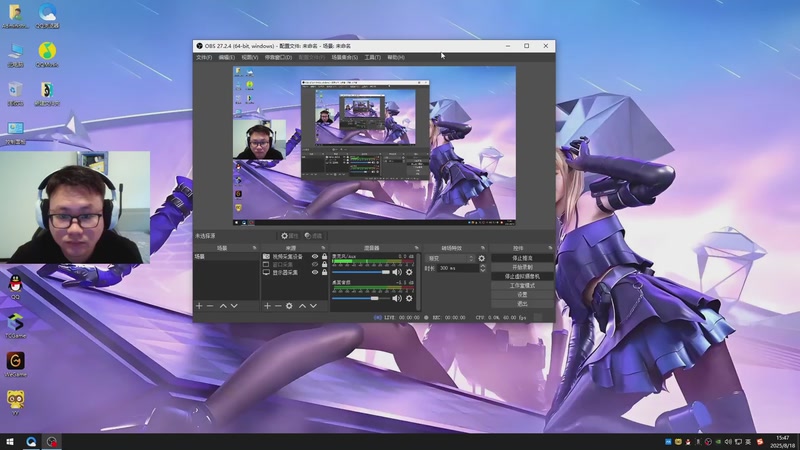Click the audio mixer vertical scrollbar
This screenshot has width=800, height=450.
coord(418,282)
